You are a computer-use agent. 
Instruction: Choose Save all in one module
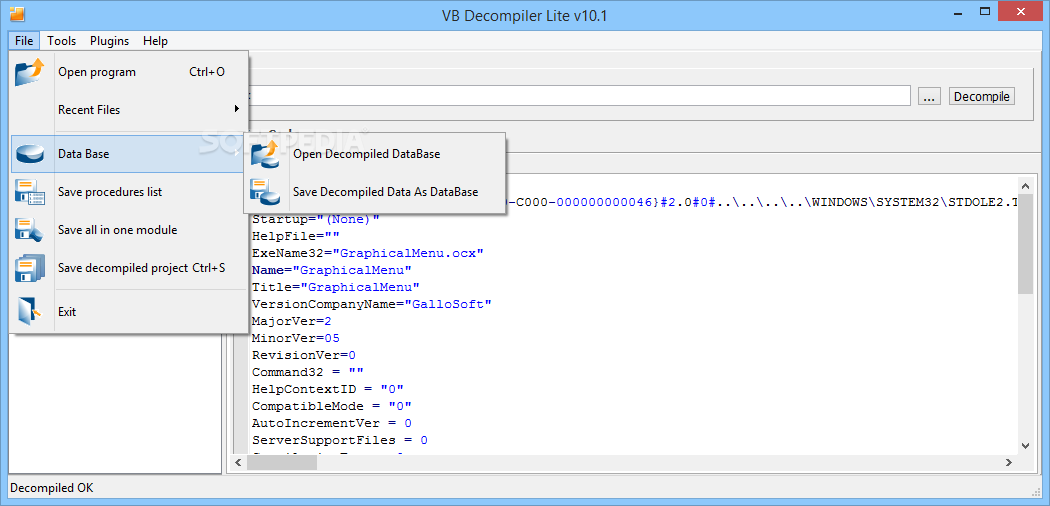click(129, 230)
